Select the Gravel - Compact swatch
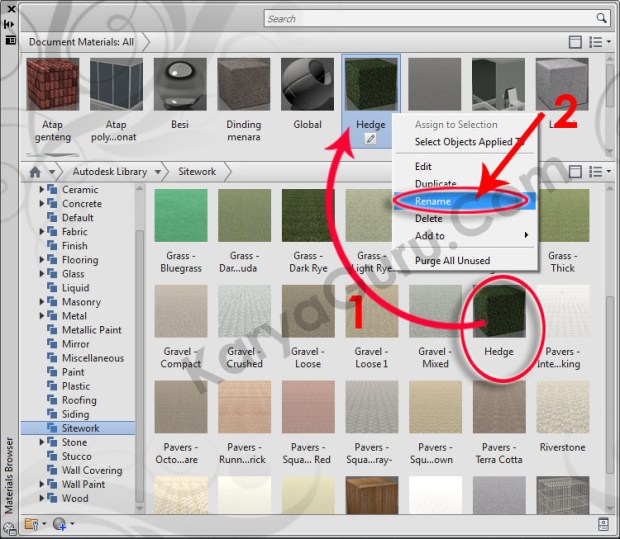The height and width of the screenshot is (539, 620). coord(181,311)
